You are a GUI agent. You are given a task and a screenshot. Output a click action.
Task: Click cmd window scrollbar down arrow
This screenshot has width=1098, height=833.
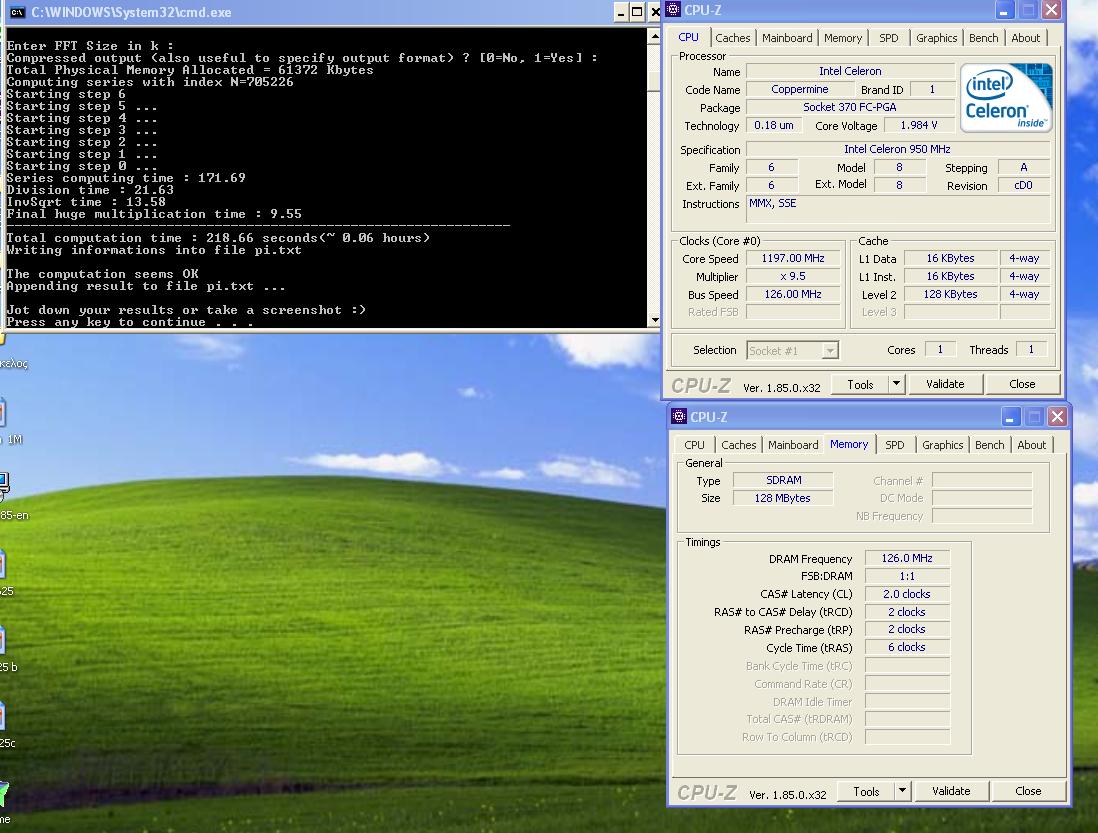coord(654,320)
